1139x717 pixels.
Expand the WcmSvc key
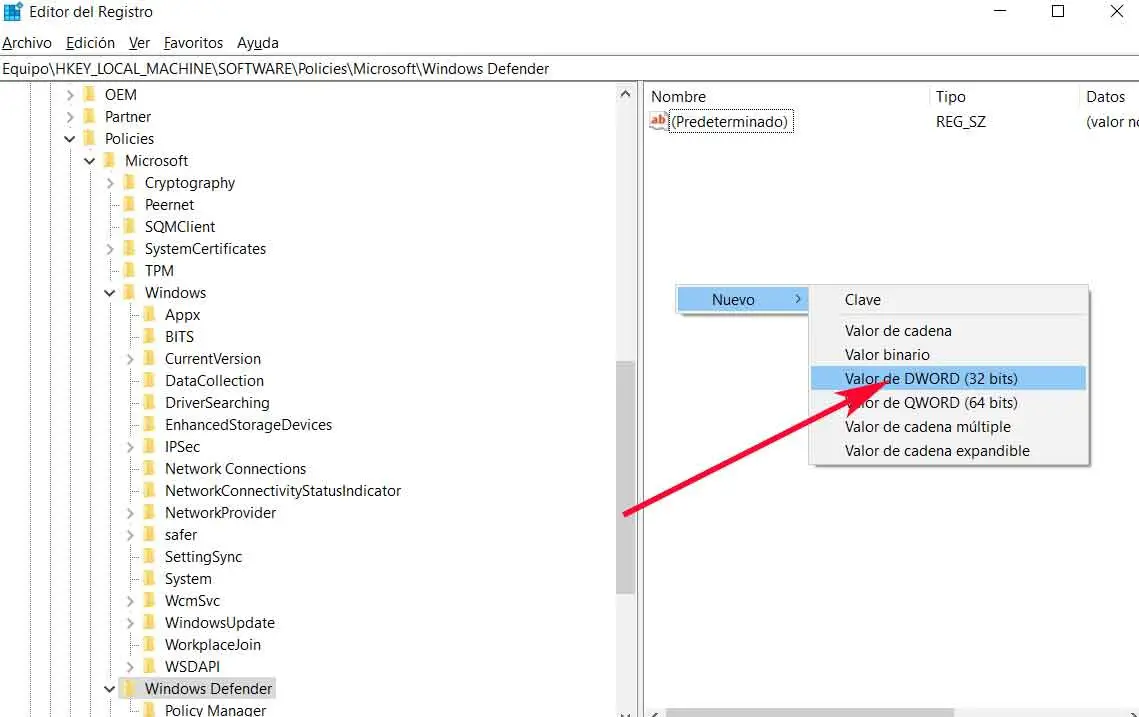point(130,601)
